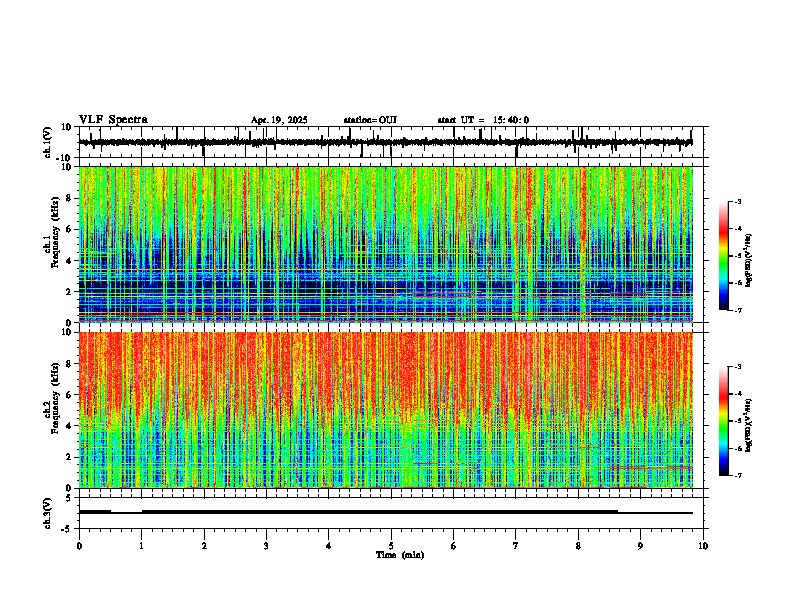Click the time axis tick label '8'
Viewport: 792px width, 612px height.
[578, 546]
